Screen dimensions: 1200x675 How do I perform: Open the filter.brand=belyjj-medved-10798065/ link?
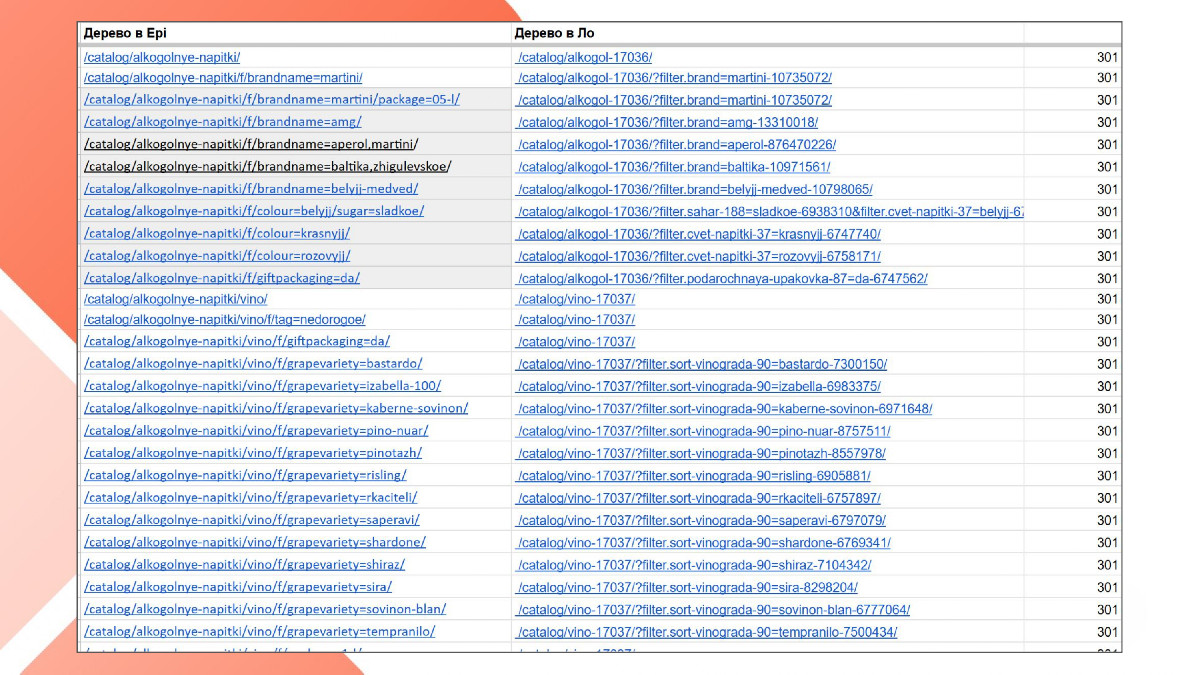click(x=694, y=189)
